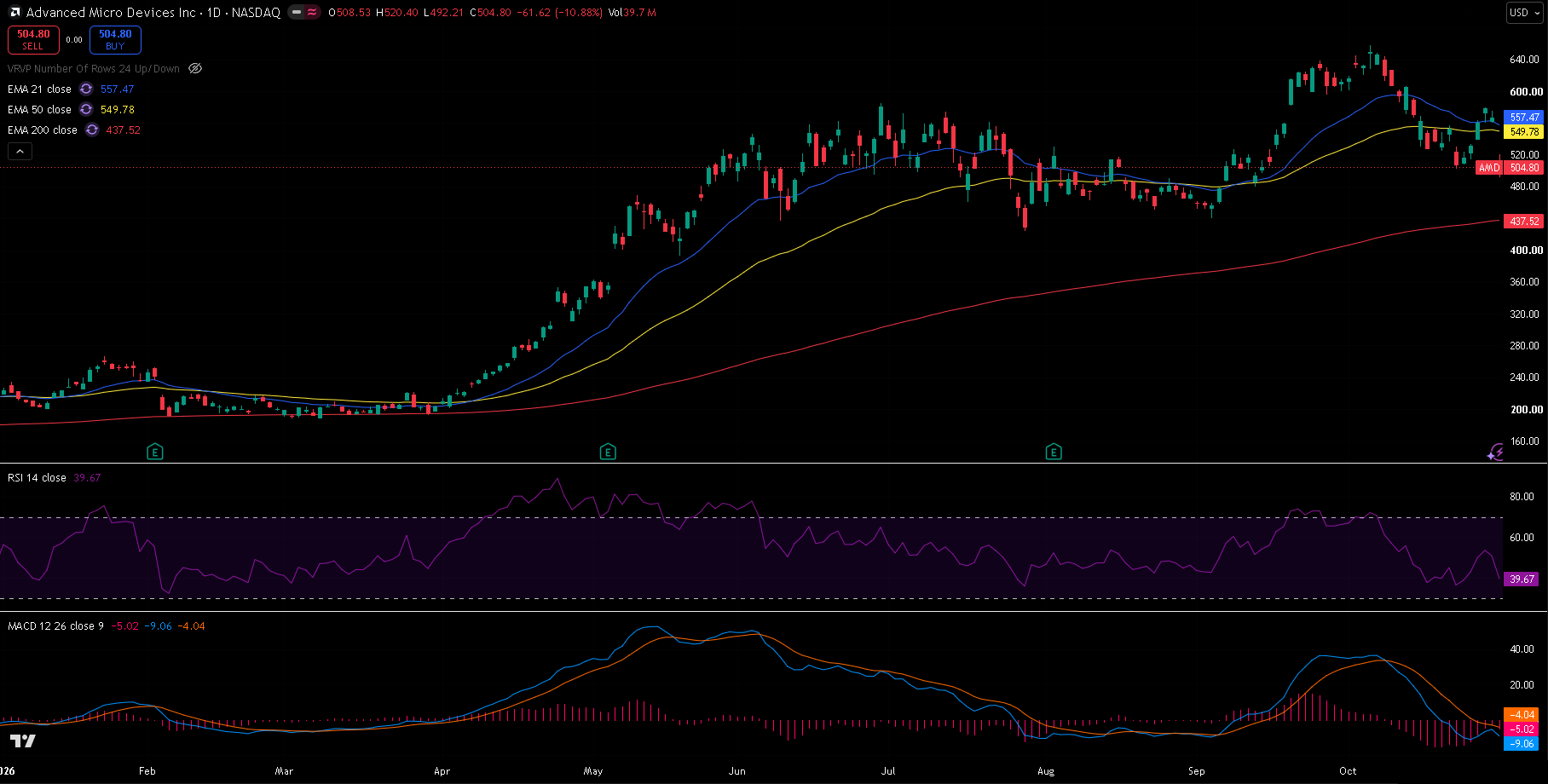Click the 640.00 price scale label
Image resolution: width=1548 pixels, height=784 pixels.
[x=1525, y=60]
